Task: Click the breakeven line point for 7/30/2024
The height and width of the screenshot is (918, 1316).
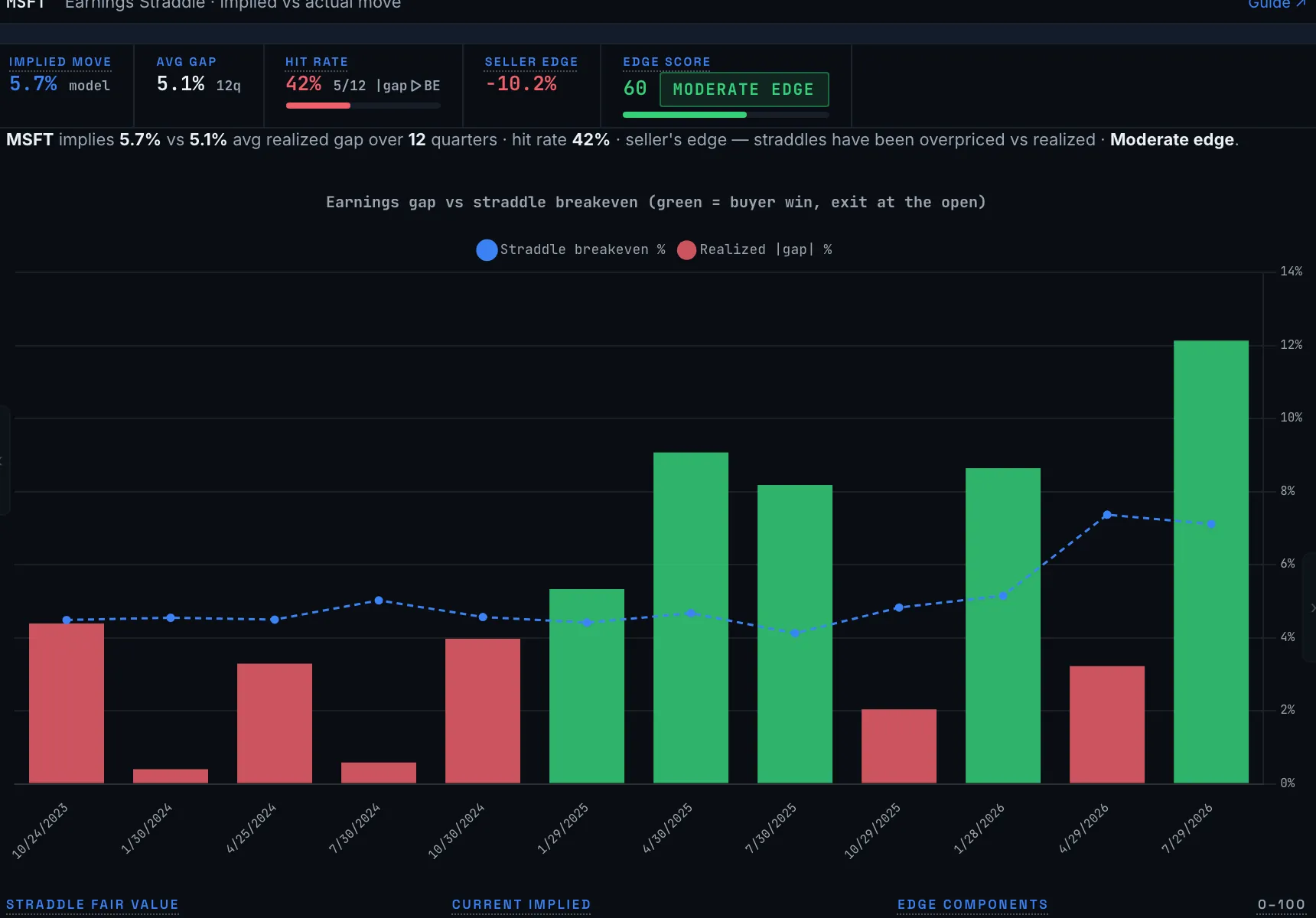Action: [x=379, y=601]
